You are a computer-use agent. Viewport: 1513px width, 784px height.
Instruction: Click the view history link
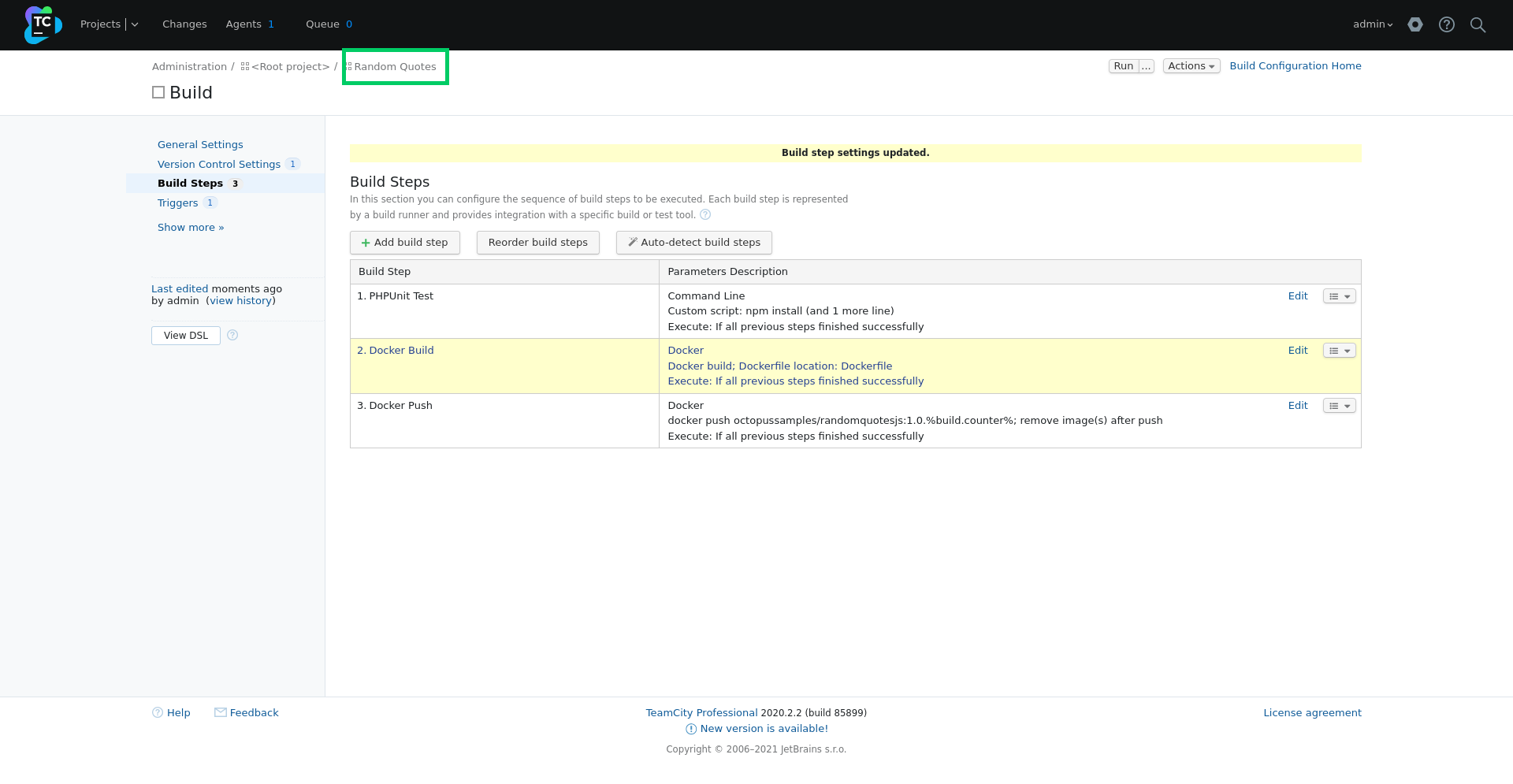coord(241,301)
